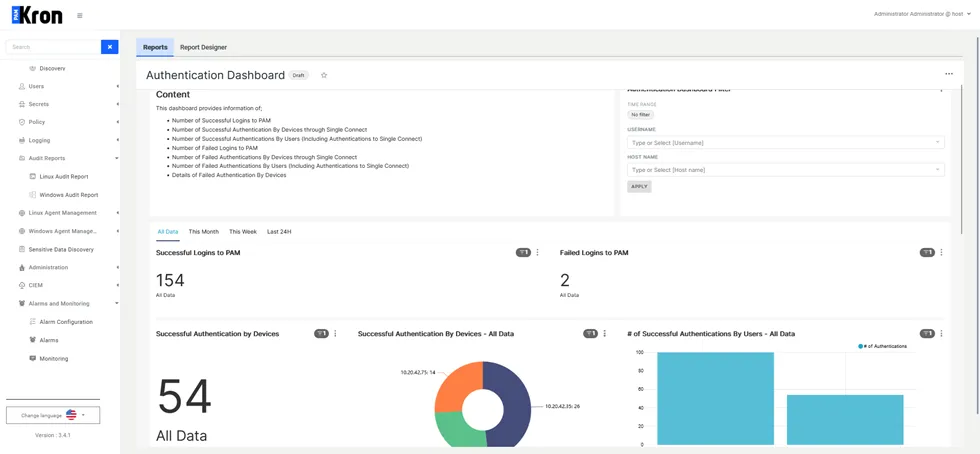Viewport: 980px width, 454px height.
Task: Open kebab menu of Devices - All Data chart
Action: click(604, 334)
